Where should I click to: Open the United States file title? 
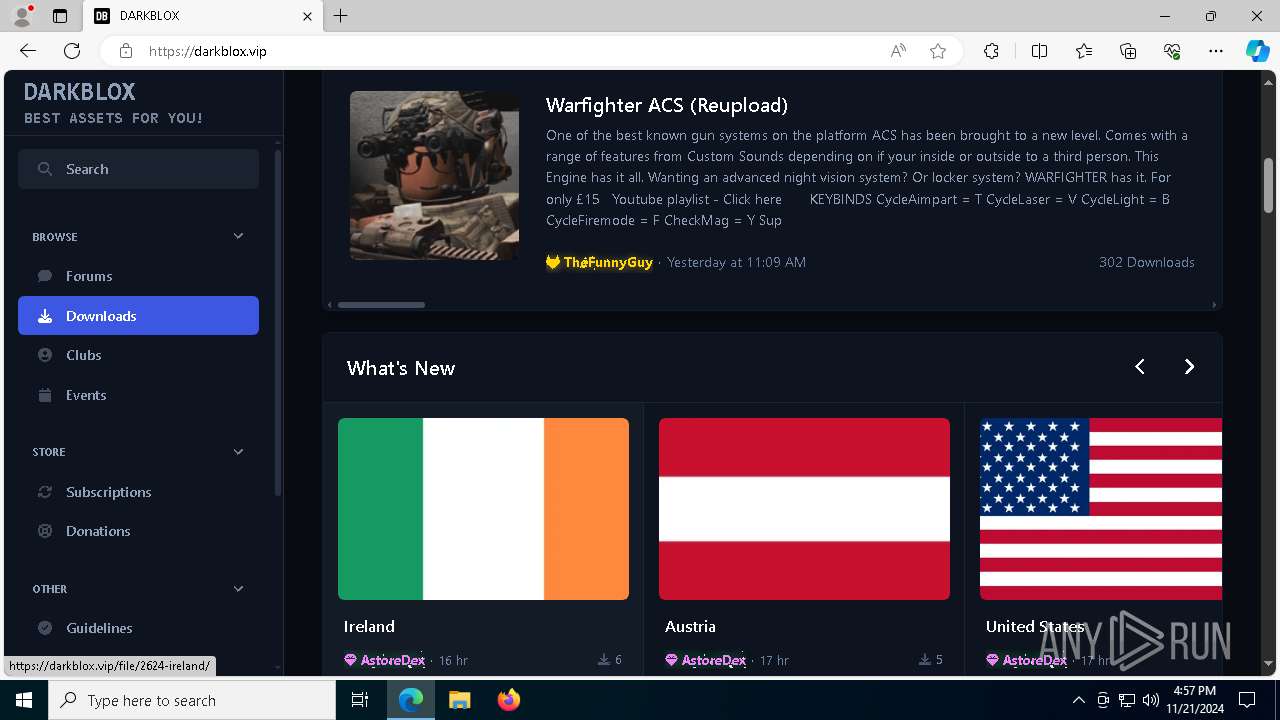[1035, 626]
